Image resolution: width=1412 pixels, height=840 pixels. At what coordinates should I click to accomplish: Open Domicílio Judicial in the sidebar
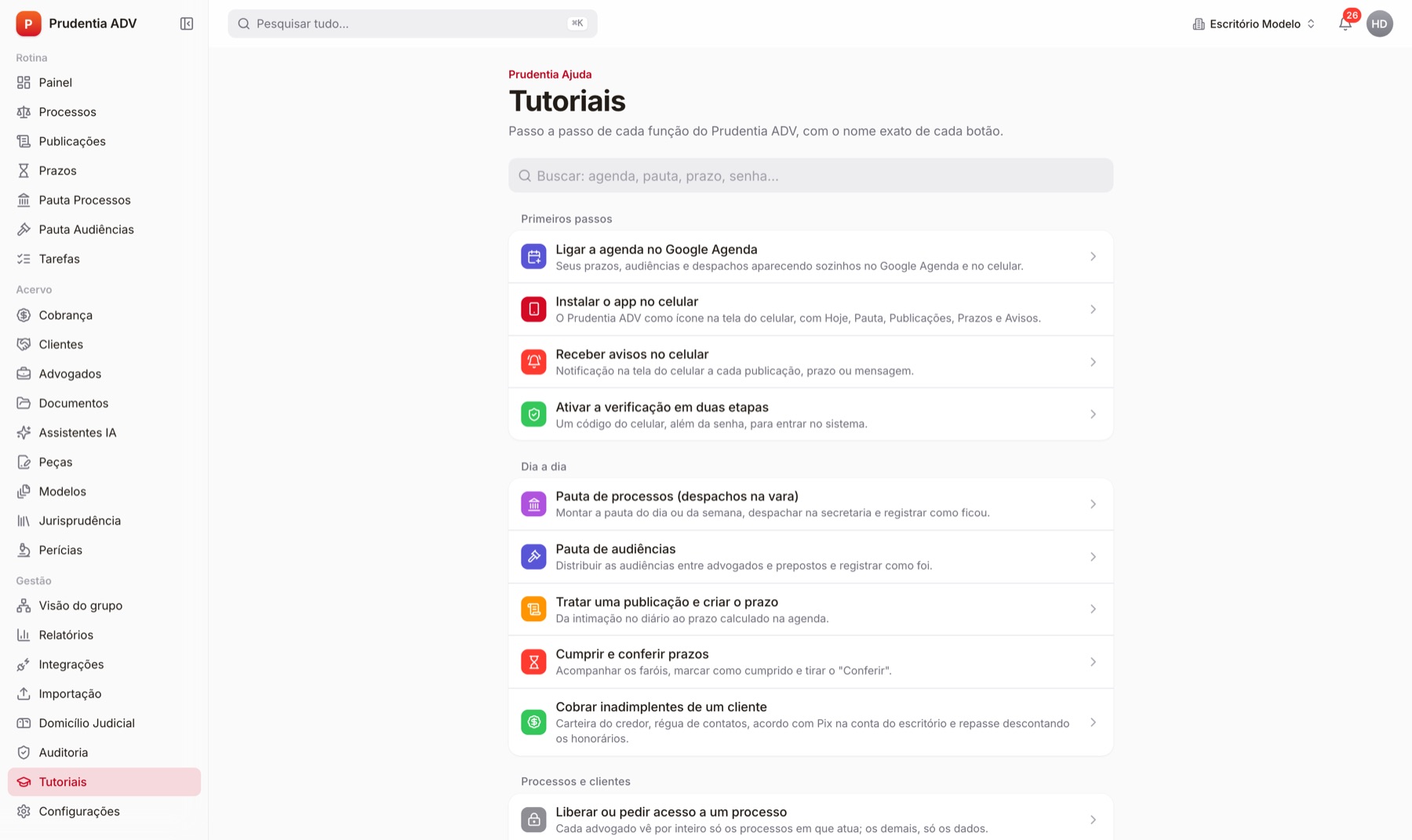point(104,723)
